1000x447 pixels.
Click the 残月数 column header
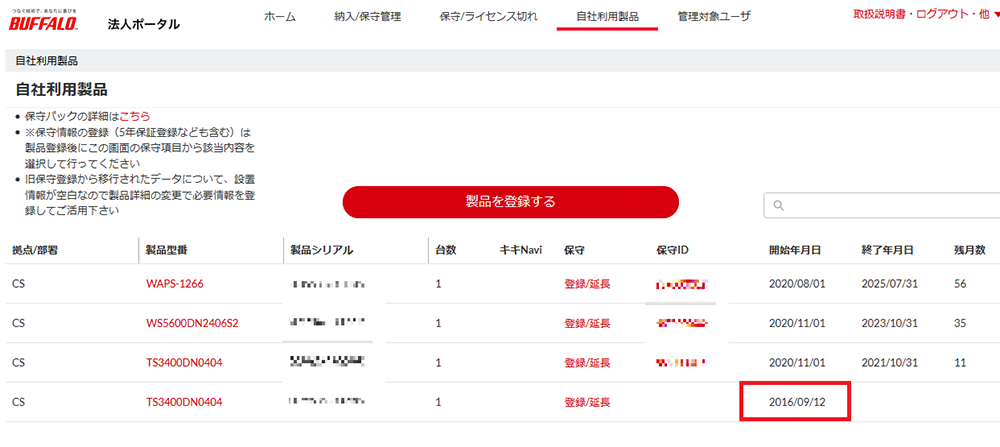[x=969, y=250]
